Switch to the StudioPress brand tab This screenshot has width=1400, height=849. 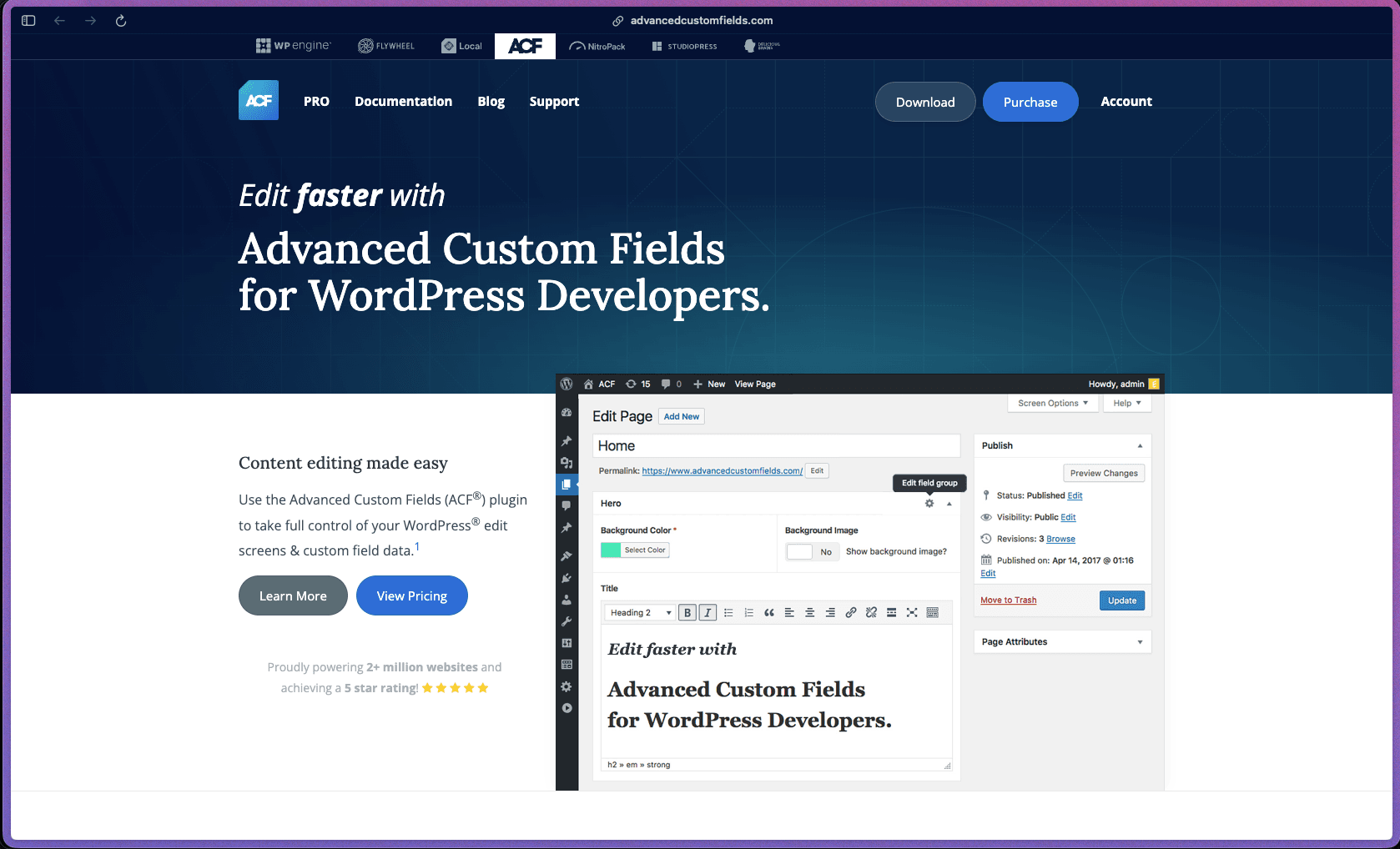[685, 46]
